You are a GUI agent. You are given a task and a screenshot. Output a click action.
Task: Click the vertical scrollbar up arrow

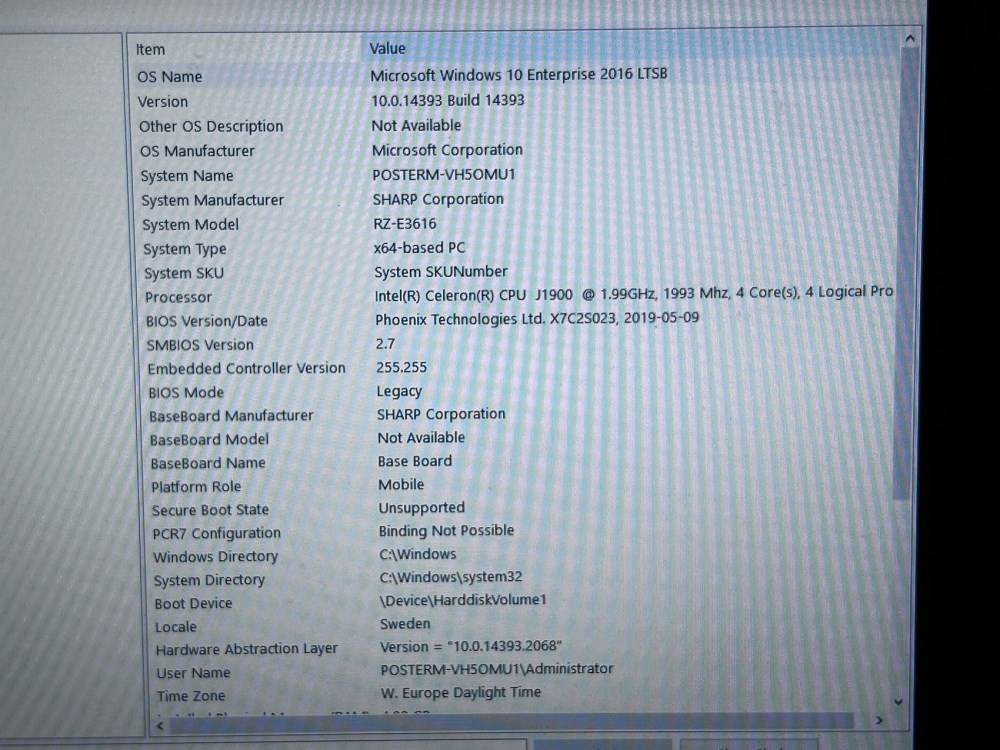pyautogui.click(x=910, y=39)
